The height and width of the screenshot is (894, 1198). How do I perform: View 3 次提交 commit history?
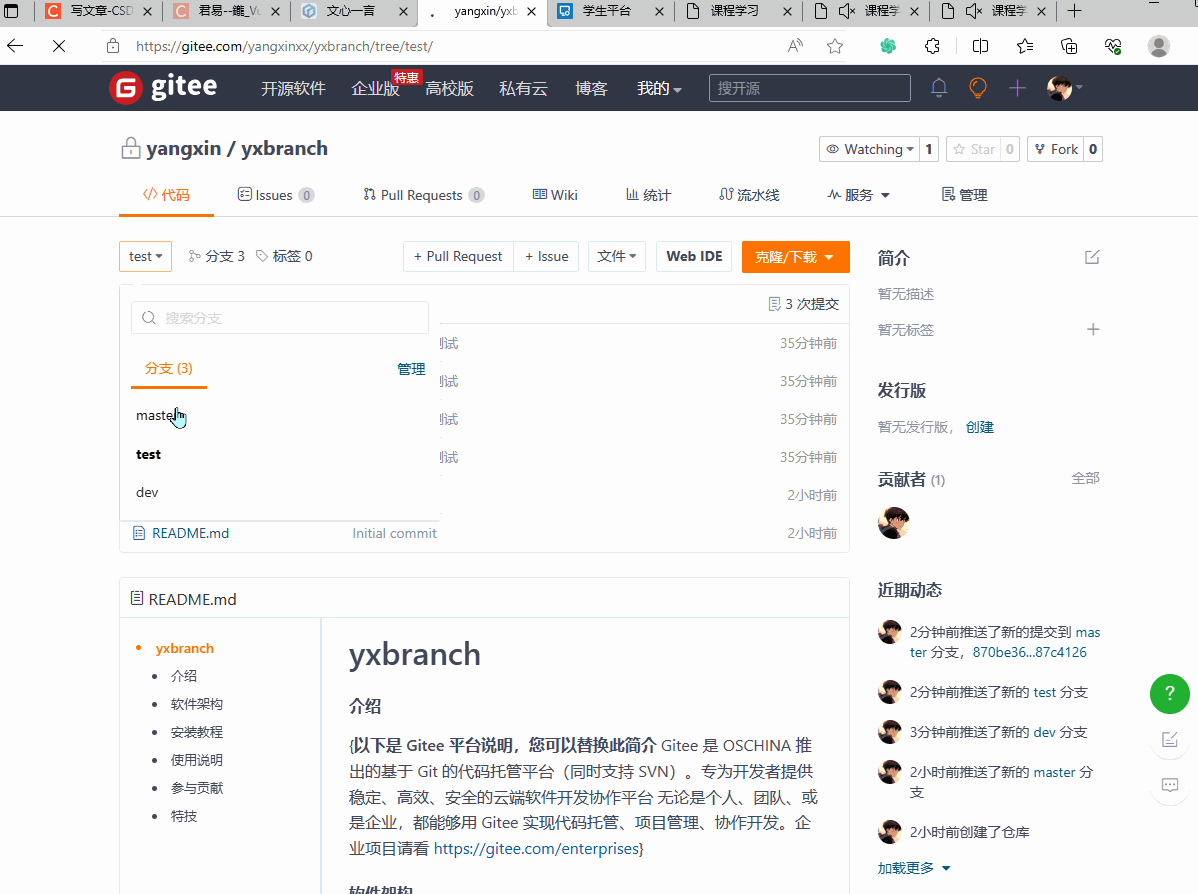click(x=804, y=304)
